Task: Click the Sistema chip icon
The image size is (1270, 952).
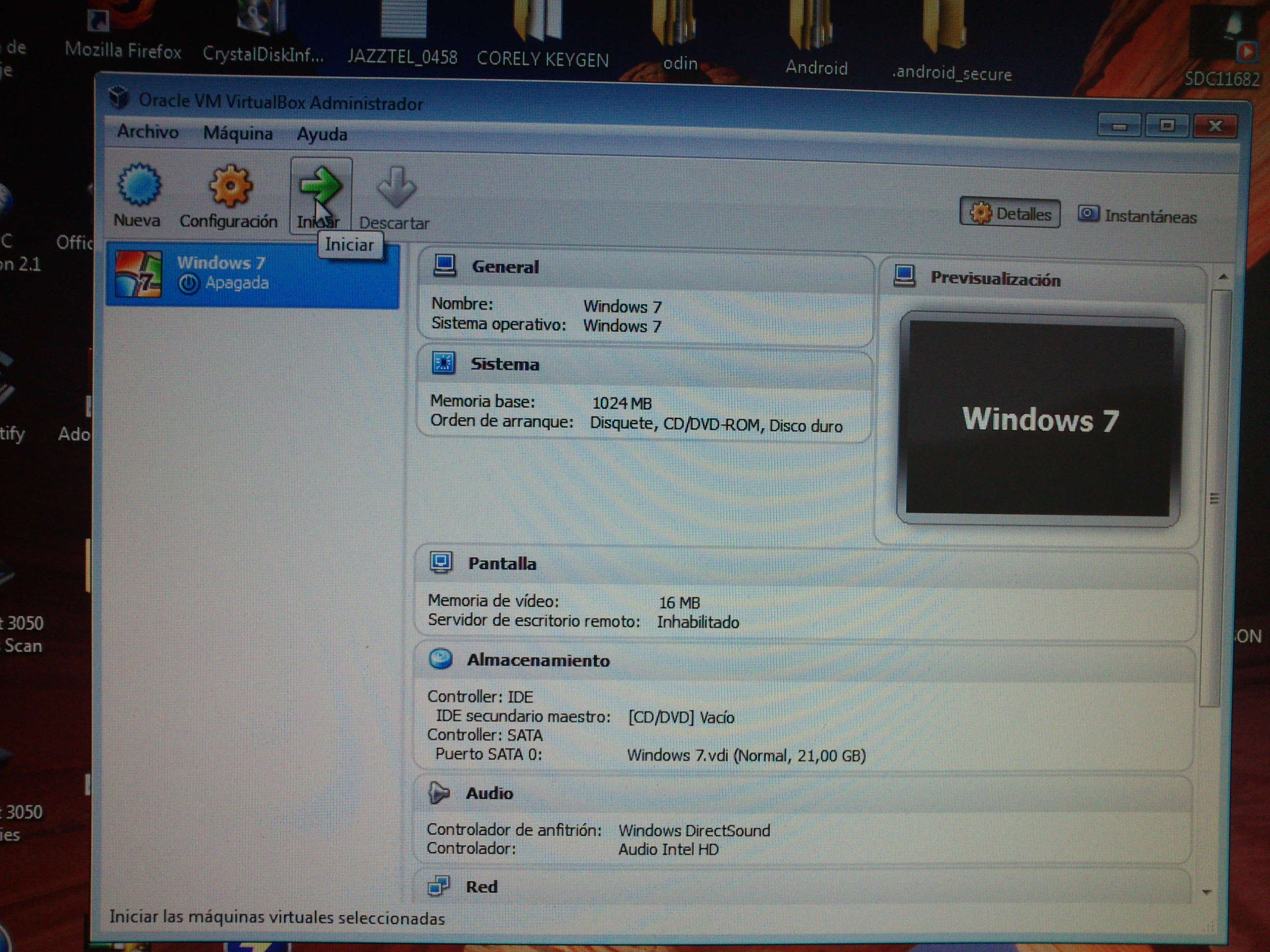Action: pos(443,363)
